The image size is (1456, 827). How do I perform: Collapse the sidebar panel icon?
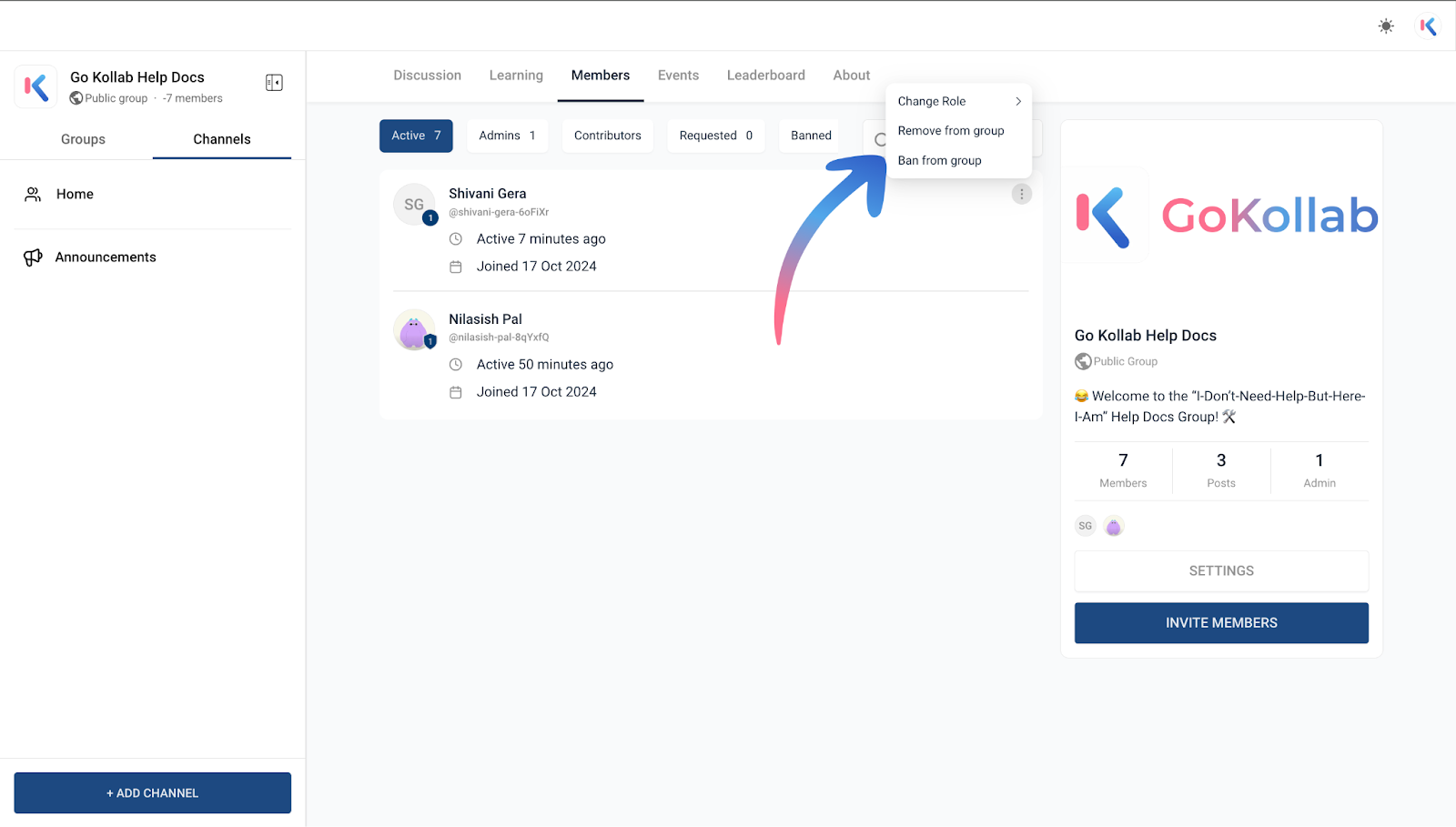[274, 83]
